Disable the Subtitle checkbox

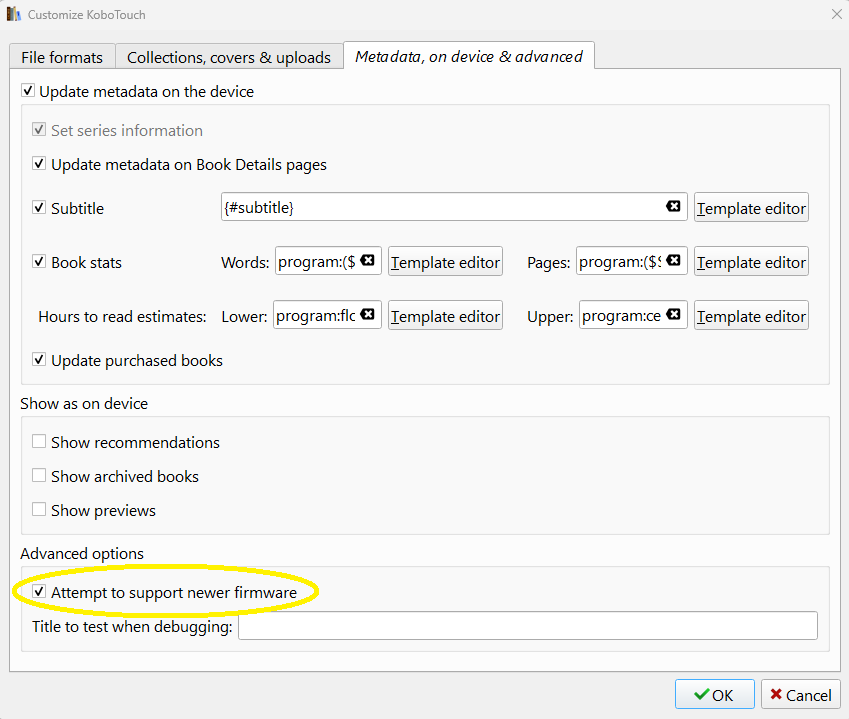(x=39, y=207)
